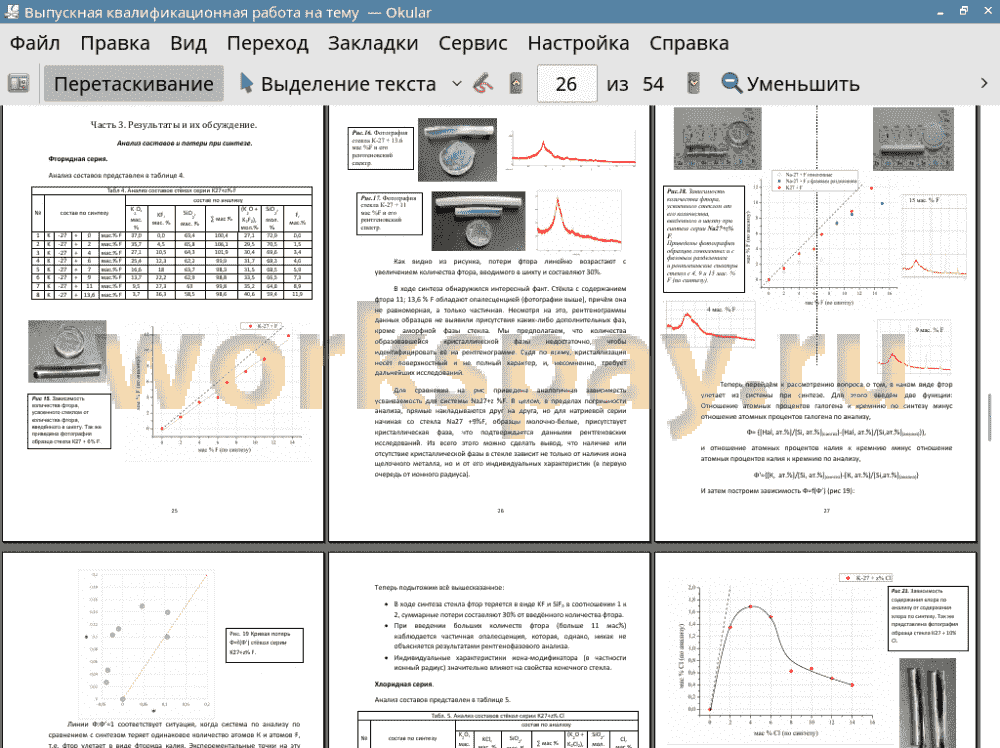The image size is (1000, 748).
Task: Click the vertical scrollbar handle
Action: (x=990, y=418)
